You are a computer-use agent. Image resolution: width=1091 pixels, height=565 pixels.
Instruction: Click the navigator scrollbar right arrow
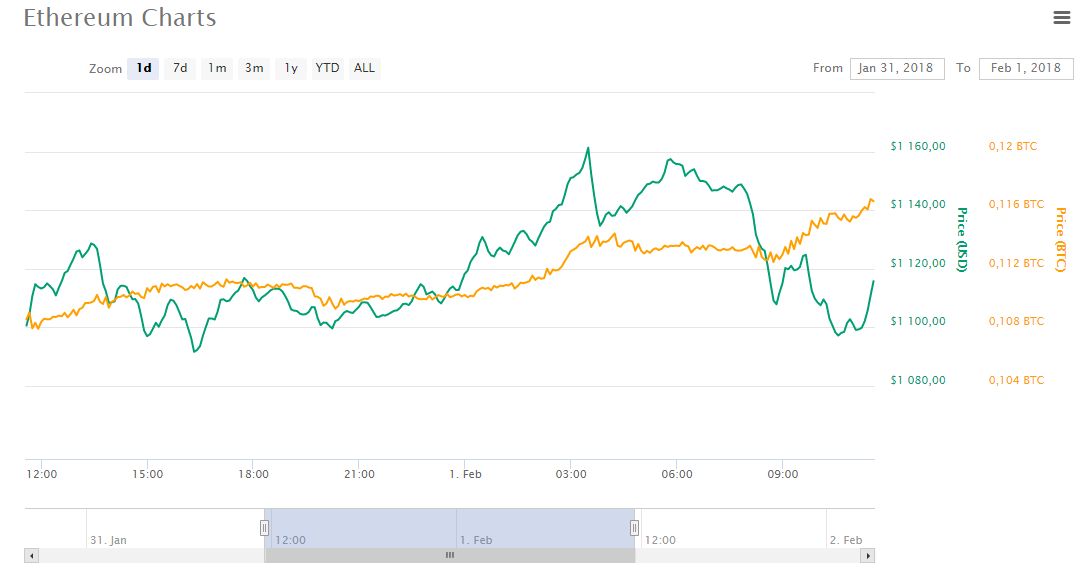[x=868, y=555]
